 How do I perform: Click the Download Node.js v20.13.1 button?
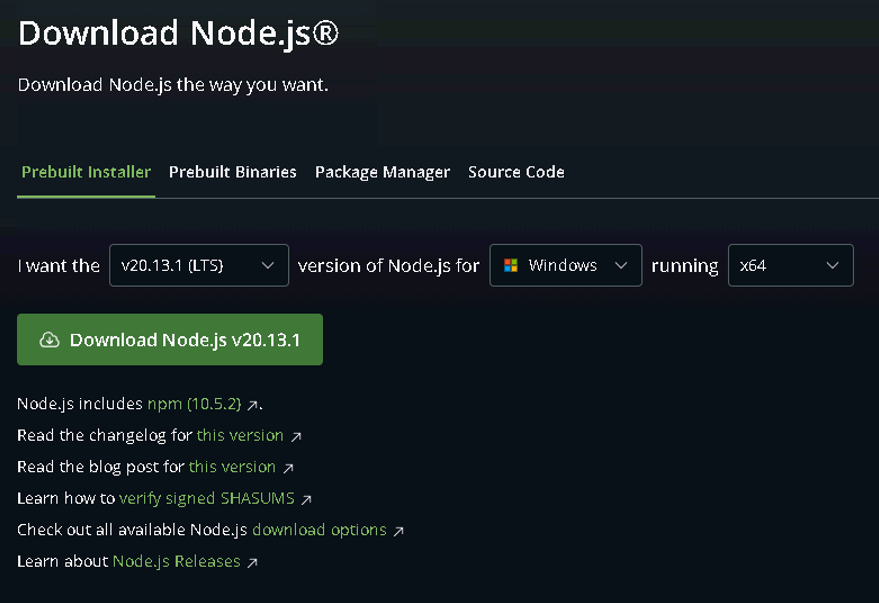(170, 340)
